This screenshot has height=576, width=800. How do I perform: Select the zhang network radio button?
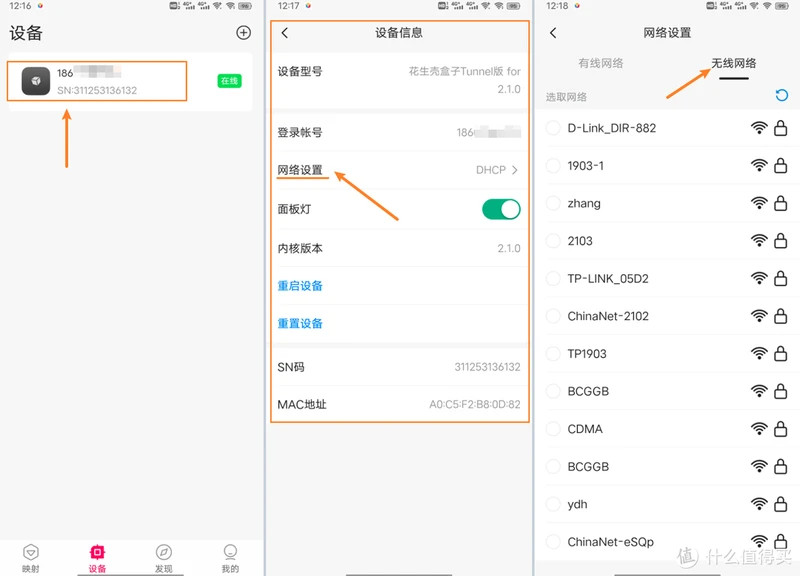click(553, 203)
